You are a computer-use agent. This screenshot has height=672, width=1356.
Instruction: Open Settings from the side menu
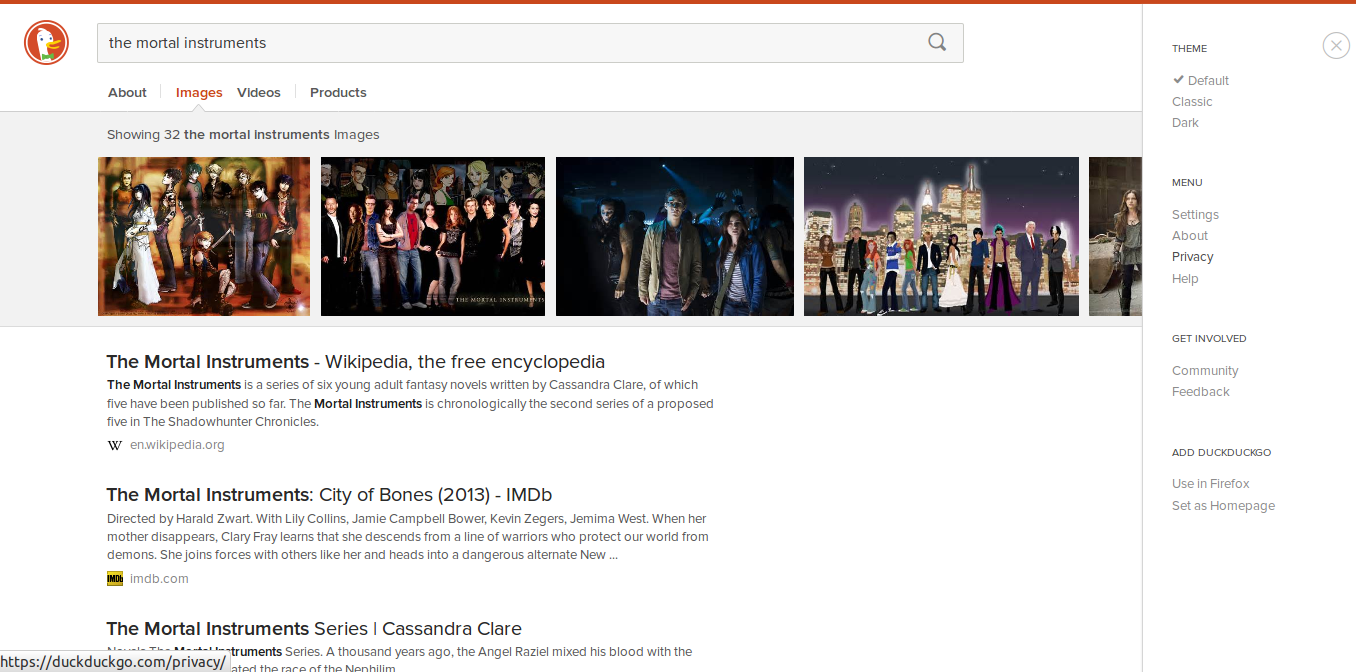coord(1195,214)
